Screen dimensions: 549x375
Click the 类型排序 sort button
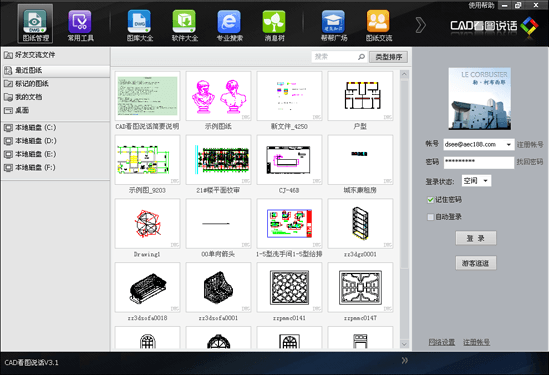point(388,57)
